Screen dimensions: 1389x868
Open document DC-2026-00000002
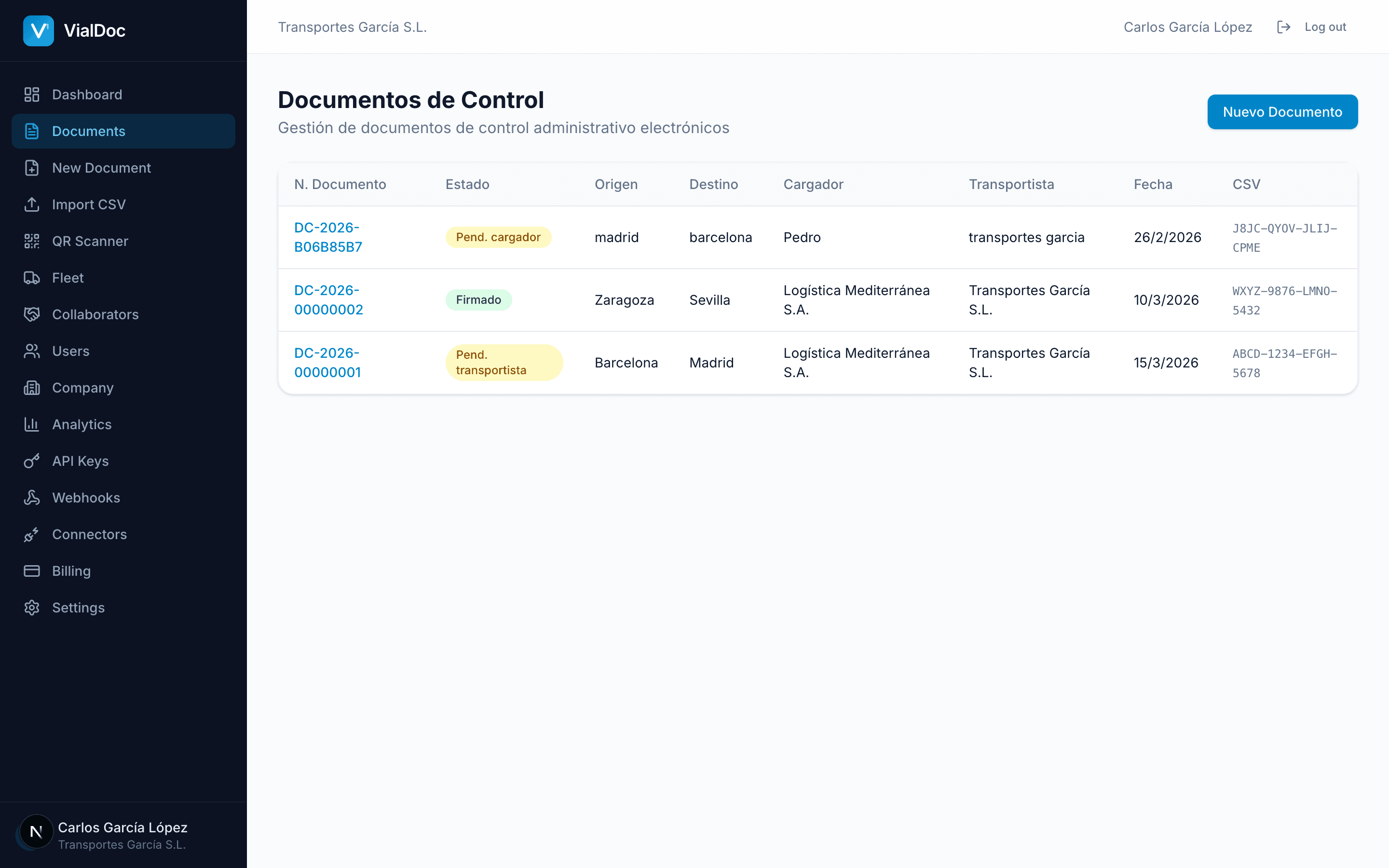click(x=328, y=299)
